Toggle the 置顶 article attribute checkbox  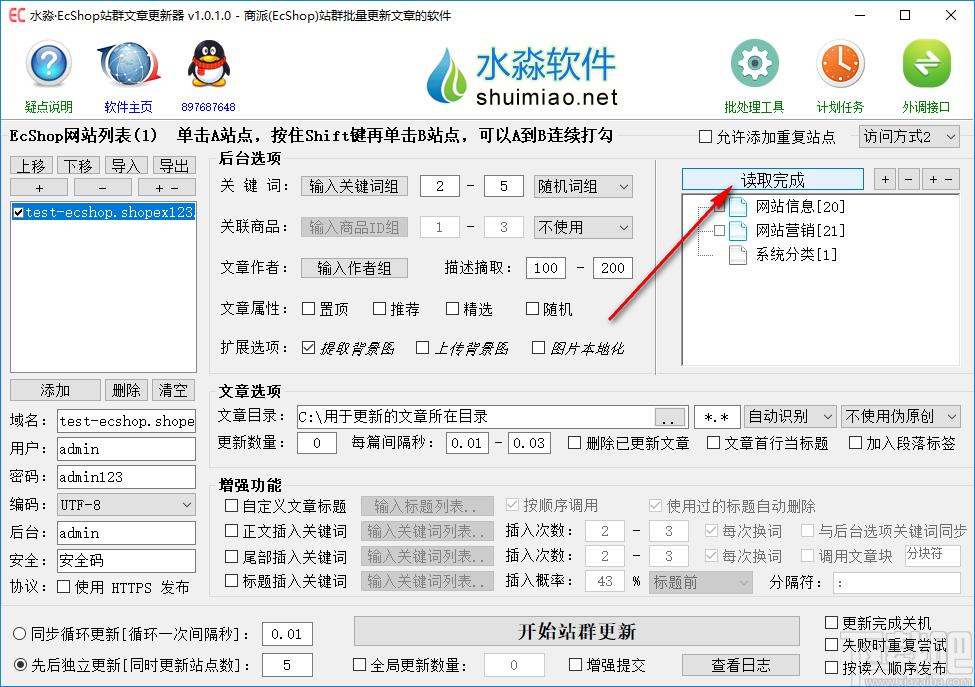point(308,308)
